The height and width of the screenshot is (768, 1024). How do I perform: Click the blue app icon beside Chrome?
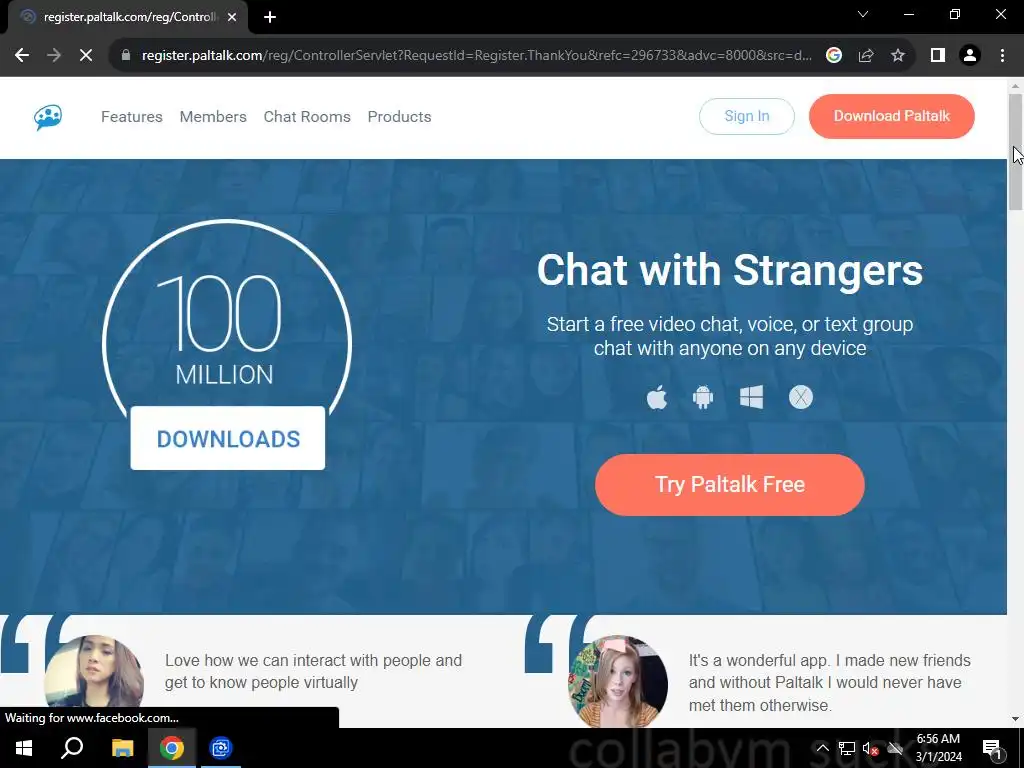(x=221, y=748)
